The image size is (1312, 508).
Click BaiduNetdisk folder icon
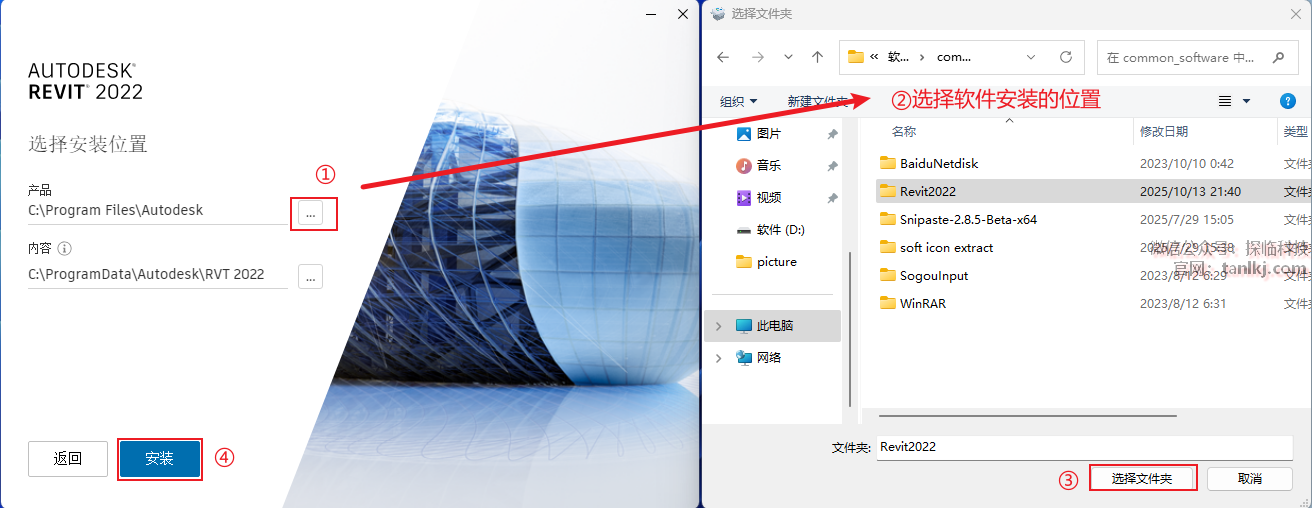pyautogui.click(x=887, y=163)
